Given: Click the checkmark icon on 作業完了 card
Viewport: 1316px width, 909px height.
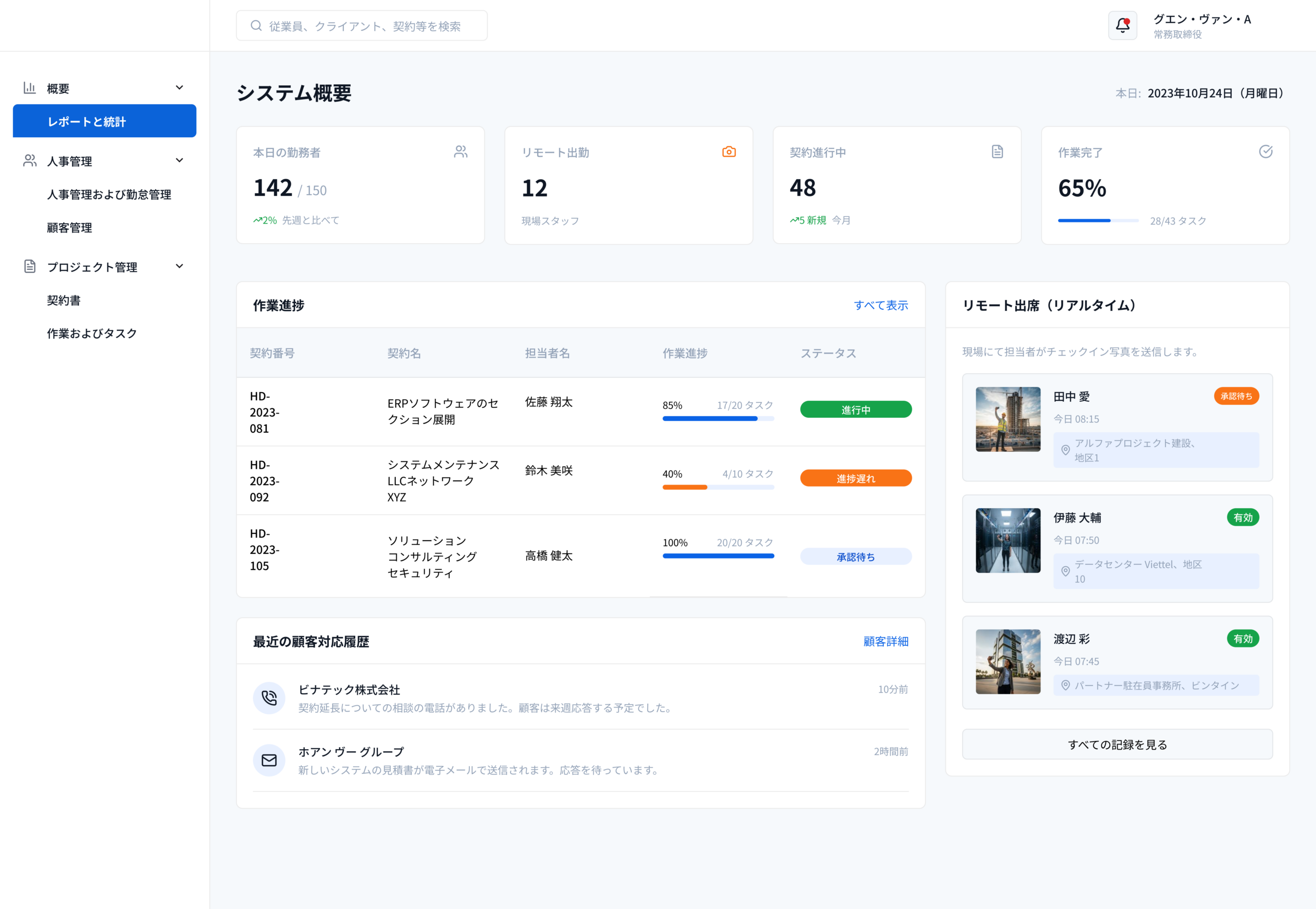Looking at the screenshot, I should tap(1265, 152).
